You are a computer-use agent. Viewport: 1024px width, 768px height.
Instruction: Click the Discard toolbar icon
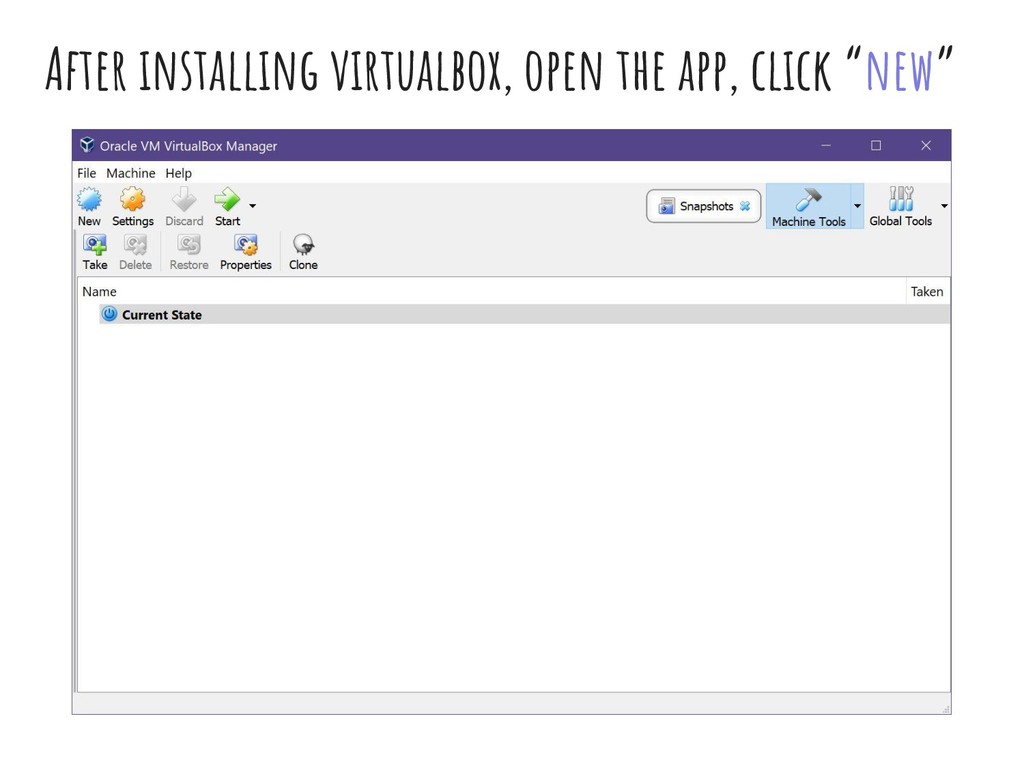click(184, 199)
